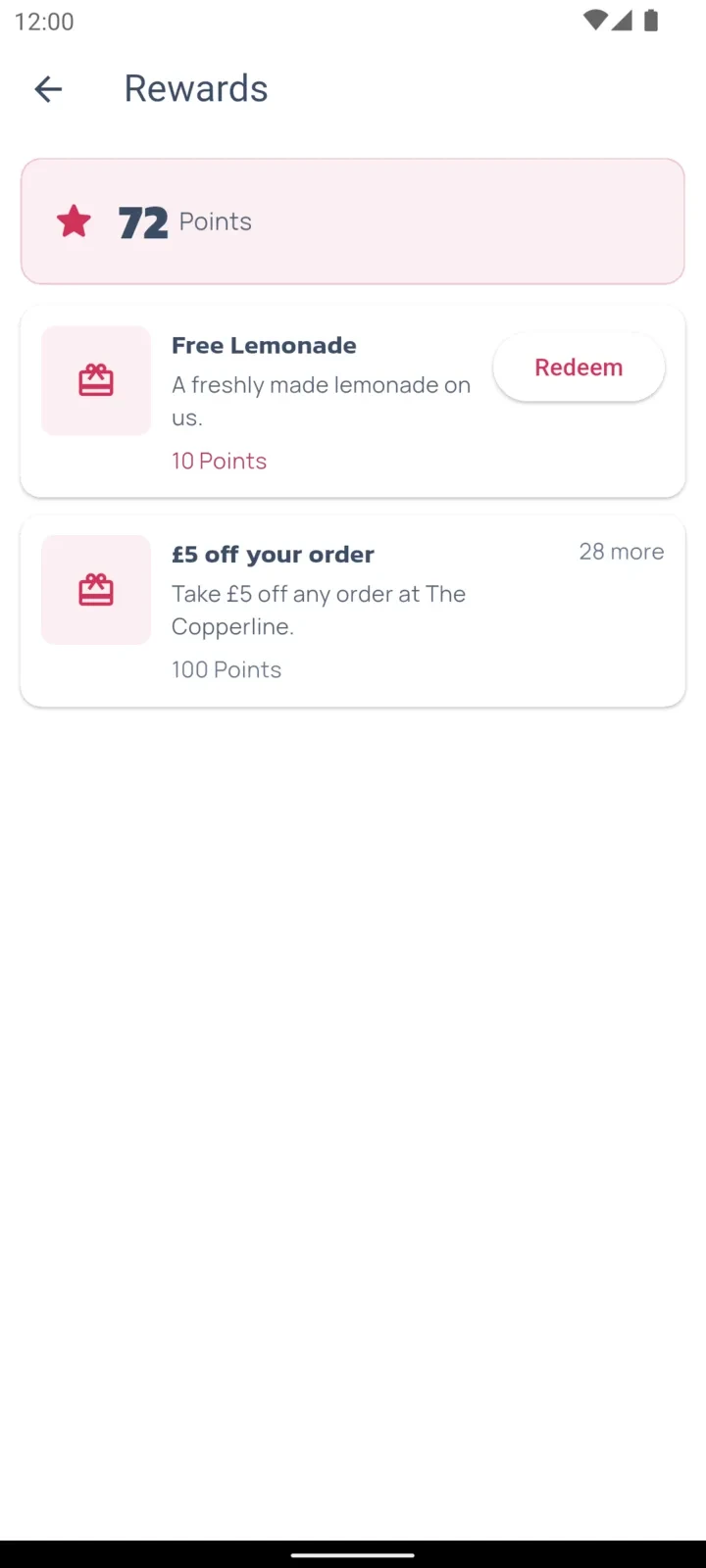The image size is (706, 1568).
Task: Tap the large 72 number
Action: pos(143,222)
